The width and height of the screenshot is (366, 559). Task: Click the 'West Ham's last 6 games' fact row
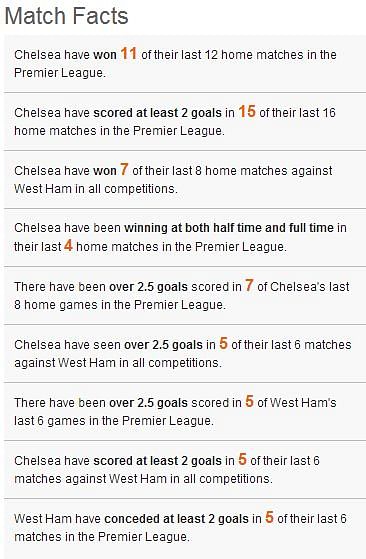pyautogui.click(x=185, y=412)
